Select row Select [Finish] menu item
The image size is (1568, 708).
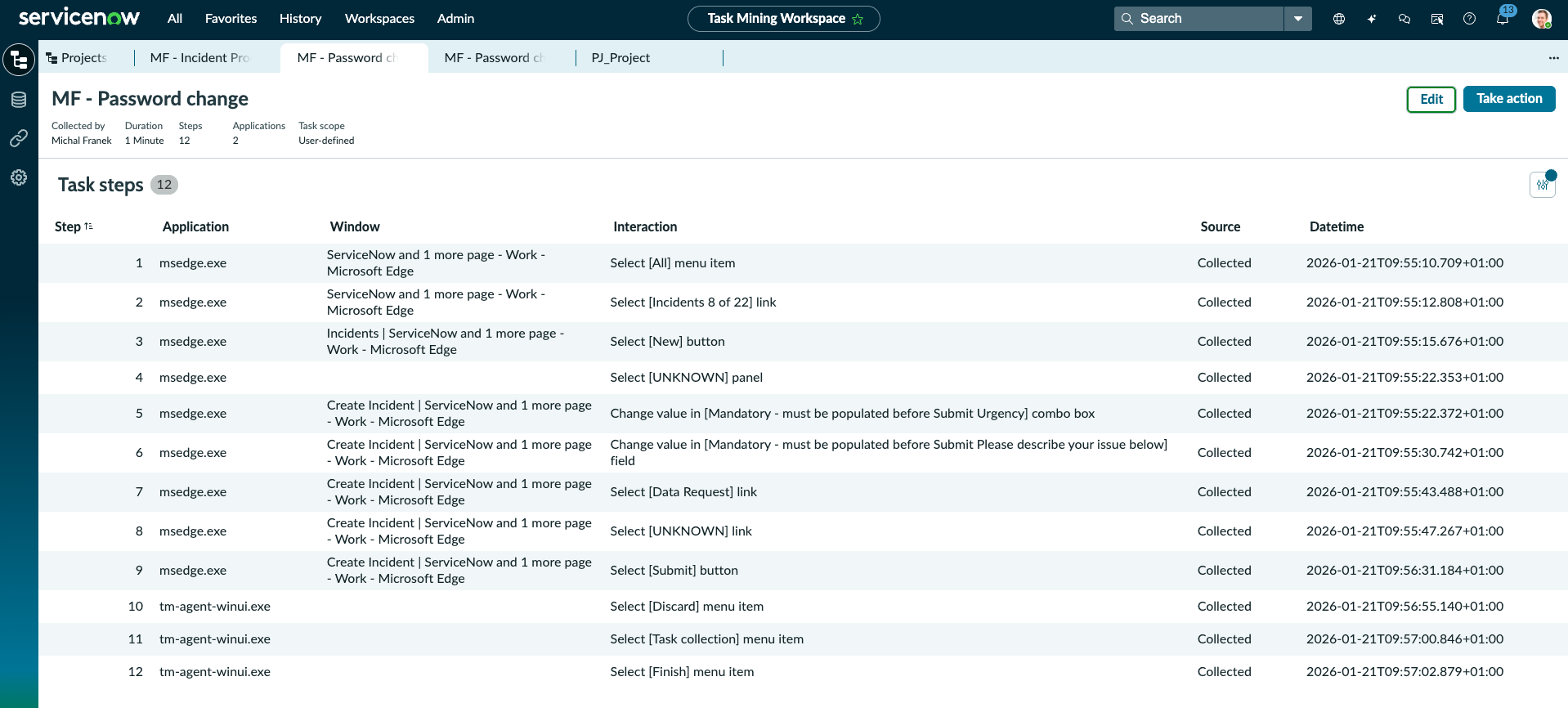(x=803, y=672)
